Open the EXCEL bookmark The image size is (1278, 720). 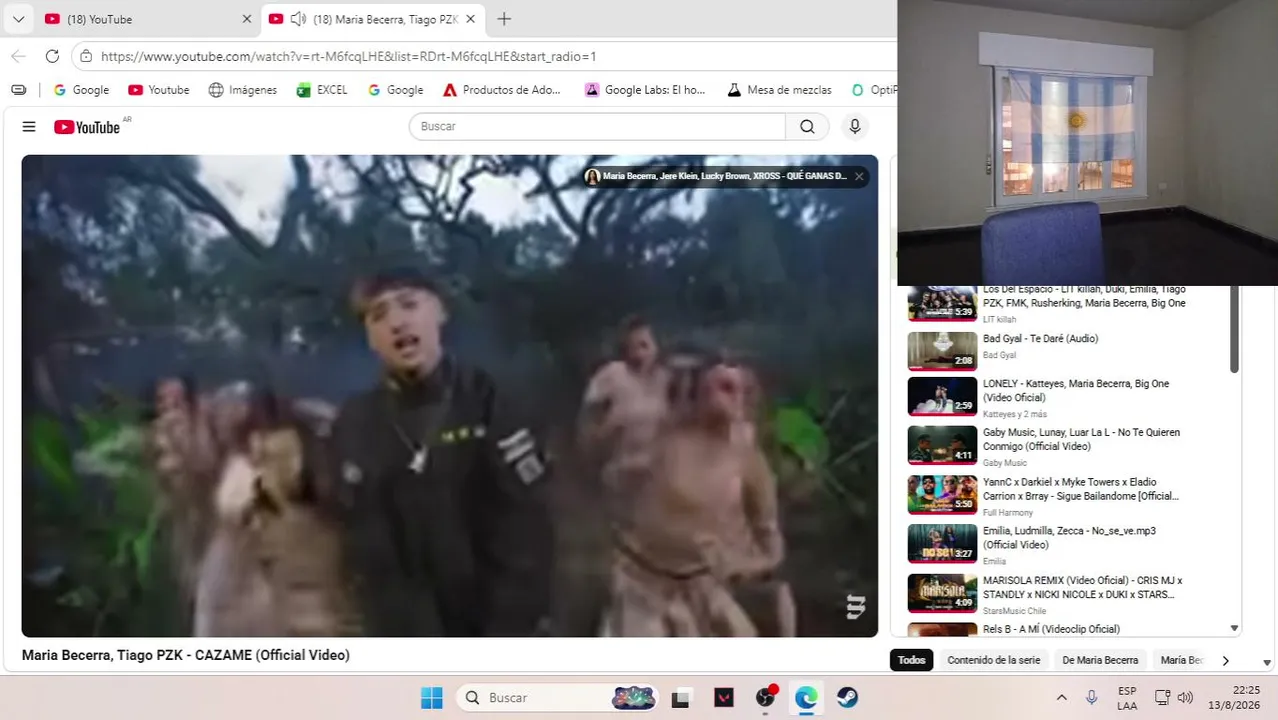(x=322, y=90)
